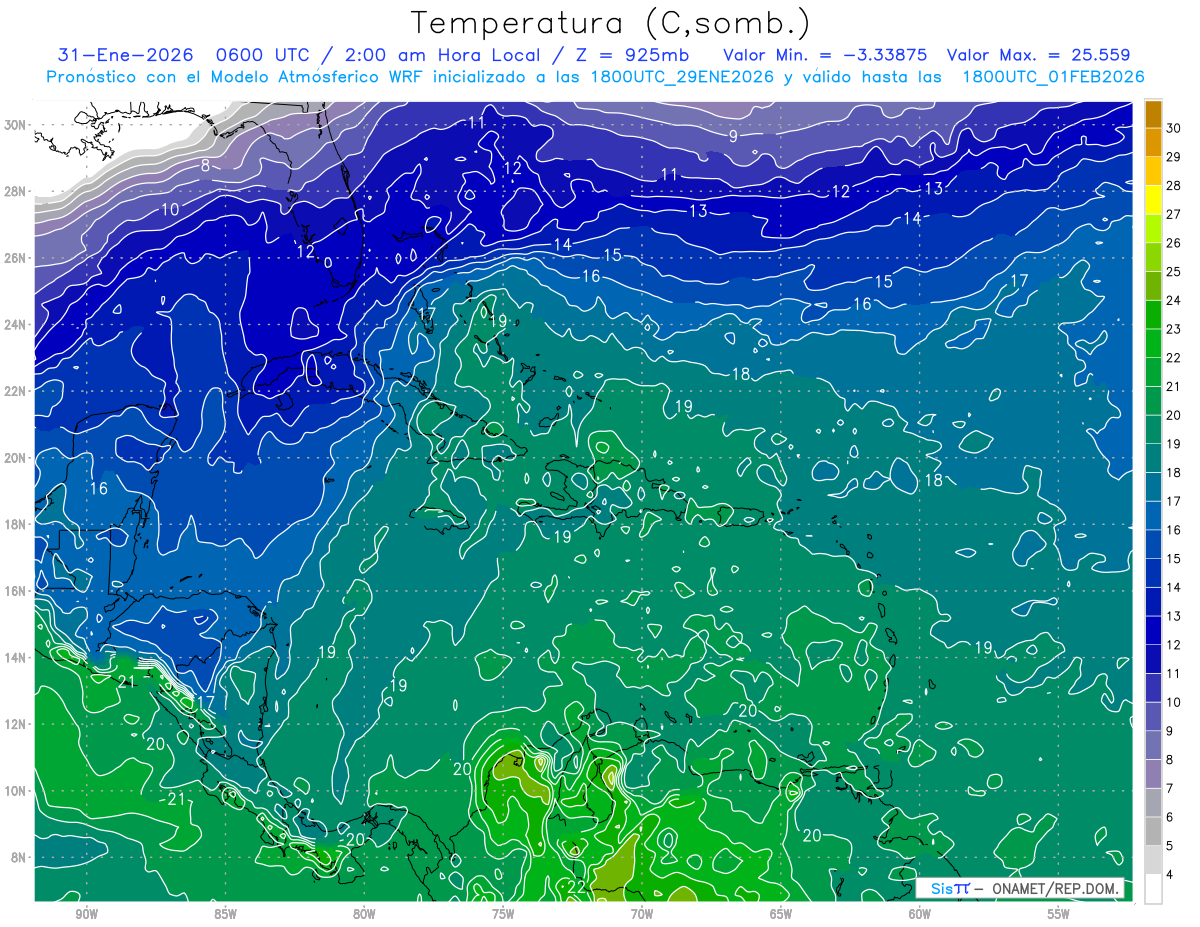Click the '18N' latitude axis label
The height and width of the screenshot is (927, 1200).
(15, 524)
